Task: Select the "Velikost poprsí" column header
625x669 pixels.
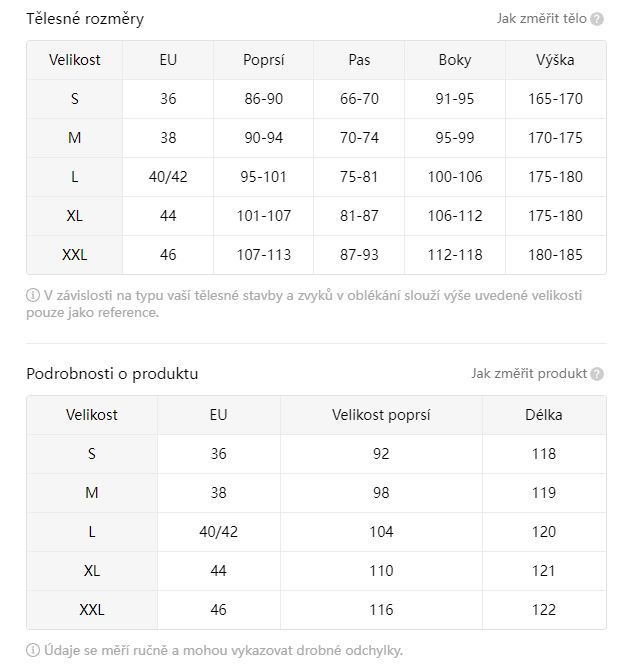Action: [381, 415]
